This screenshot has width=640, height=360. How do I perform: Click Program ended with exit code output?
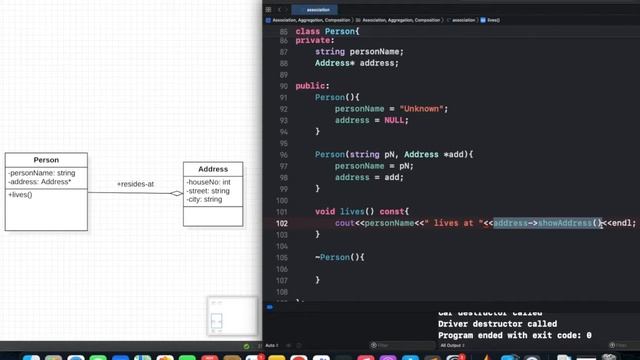click(x=515, y=335)
